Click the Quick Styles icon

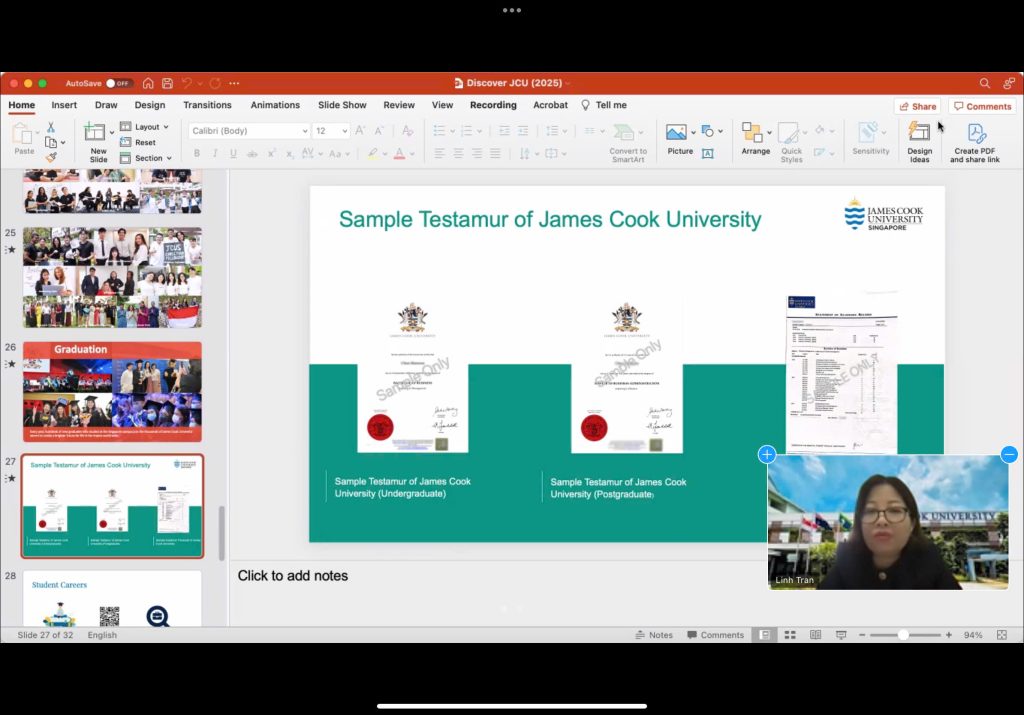[x=789, y=133]
